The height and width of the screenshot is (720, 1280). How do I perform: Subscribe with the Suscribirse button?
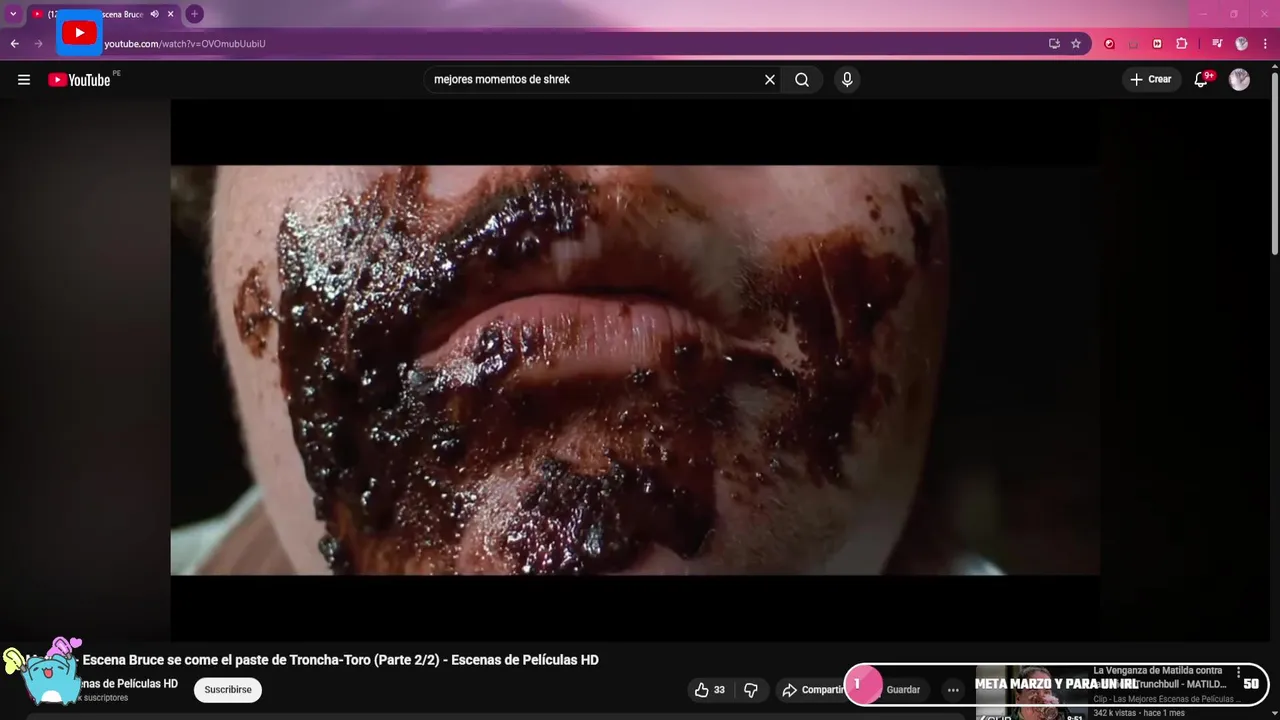click(228, 690)
